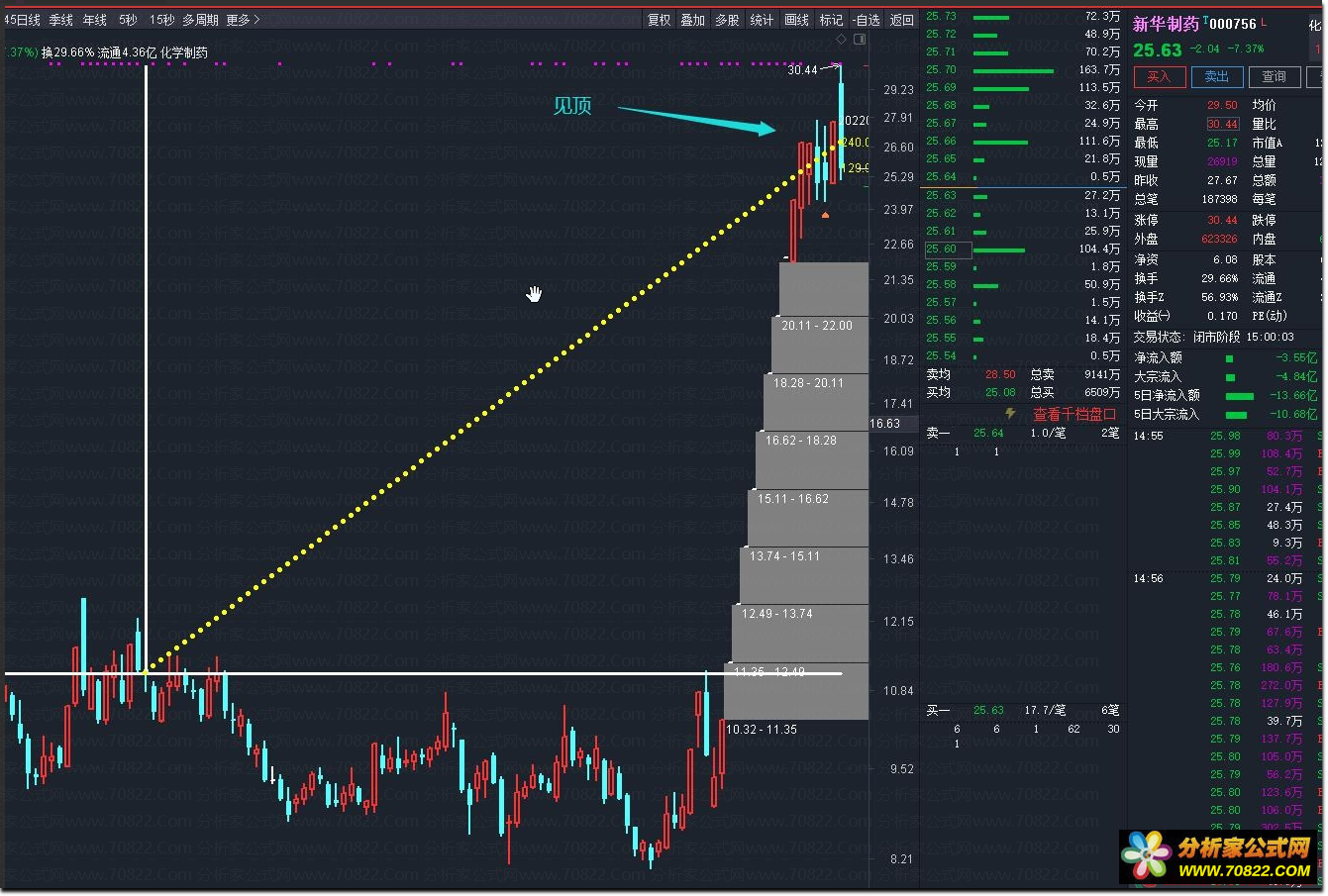The width and height of the screenshot is (1328, 896).
Task: Click 买一 price 25.63
Action: coord(988,710)
